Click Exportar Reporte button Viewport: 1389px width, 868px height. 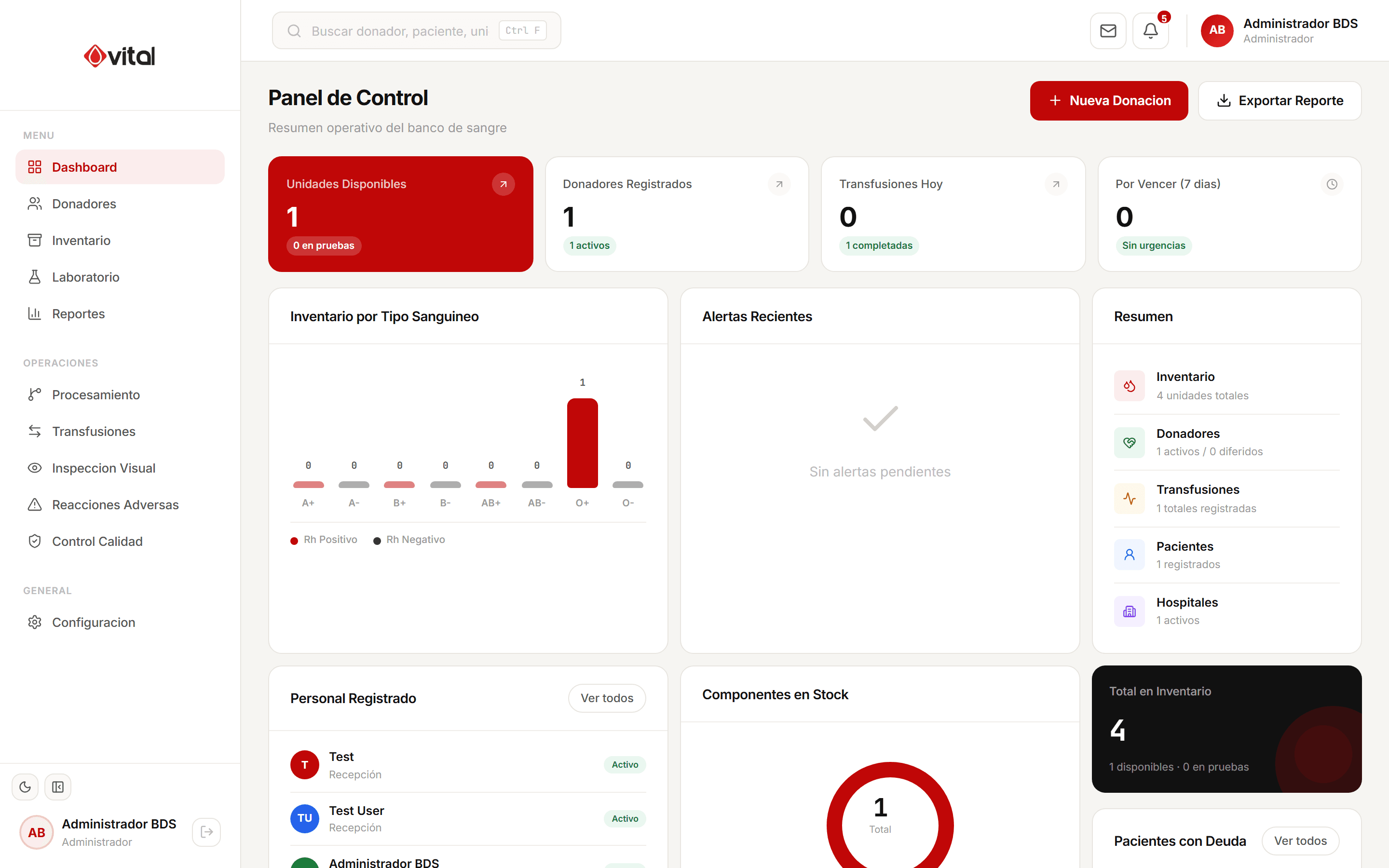pos(1280,100)
